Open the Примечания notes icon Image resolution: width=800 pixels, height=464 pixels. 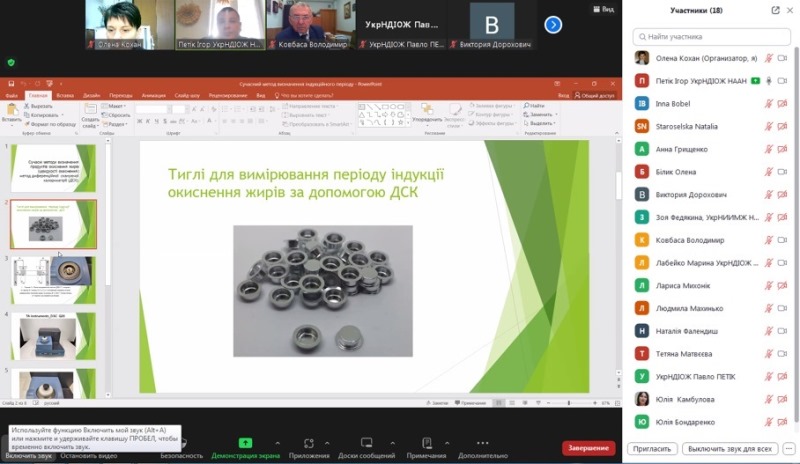(427, 443)
